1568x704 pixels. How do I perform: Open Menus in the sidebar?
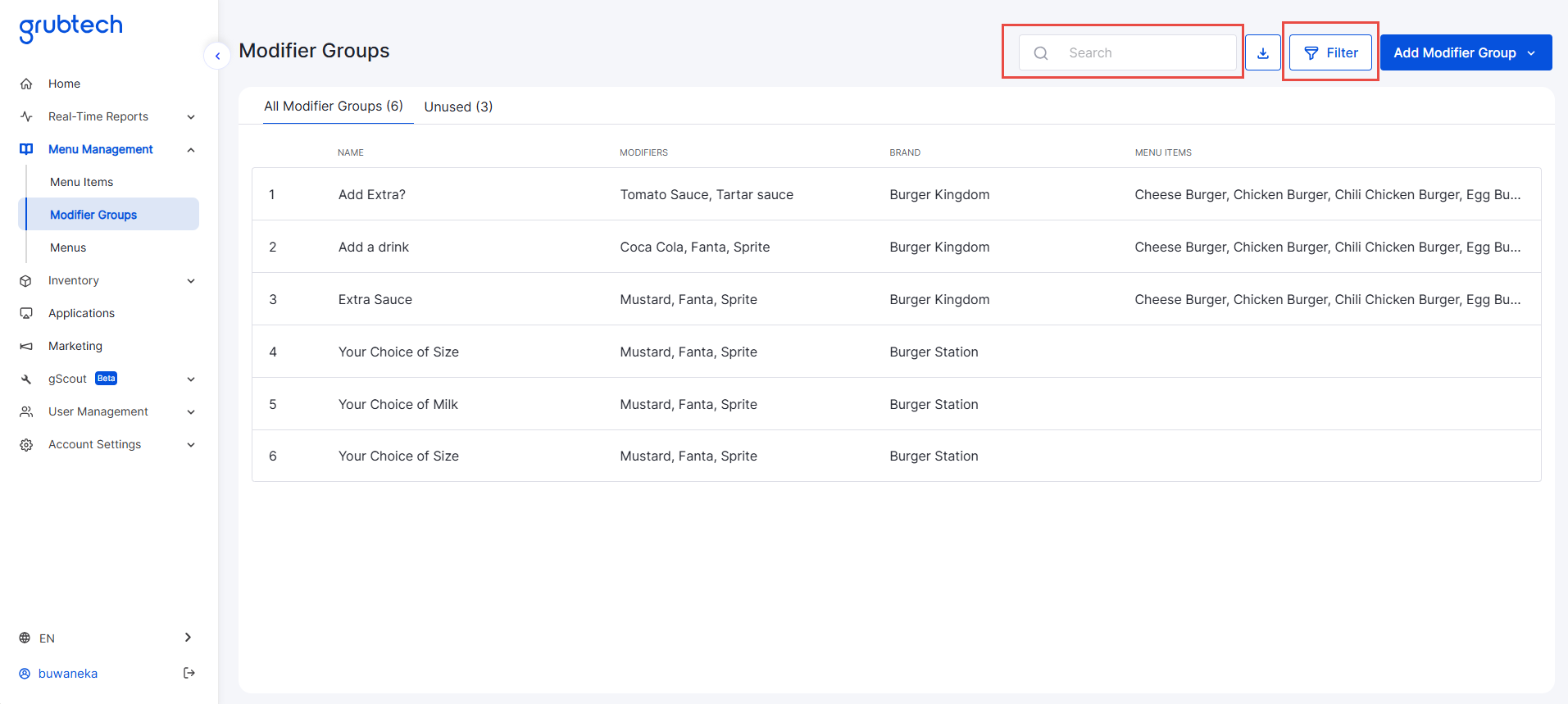coord(68,248)
